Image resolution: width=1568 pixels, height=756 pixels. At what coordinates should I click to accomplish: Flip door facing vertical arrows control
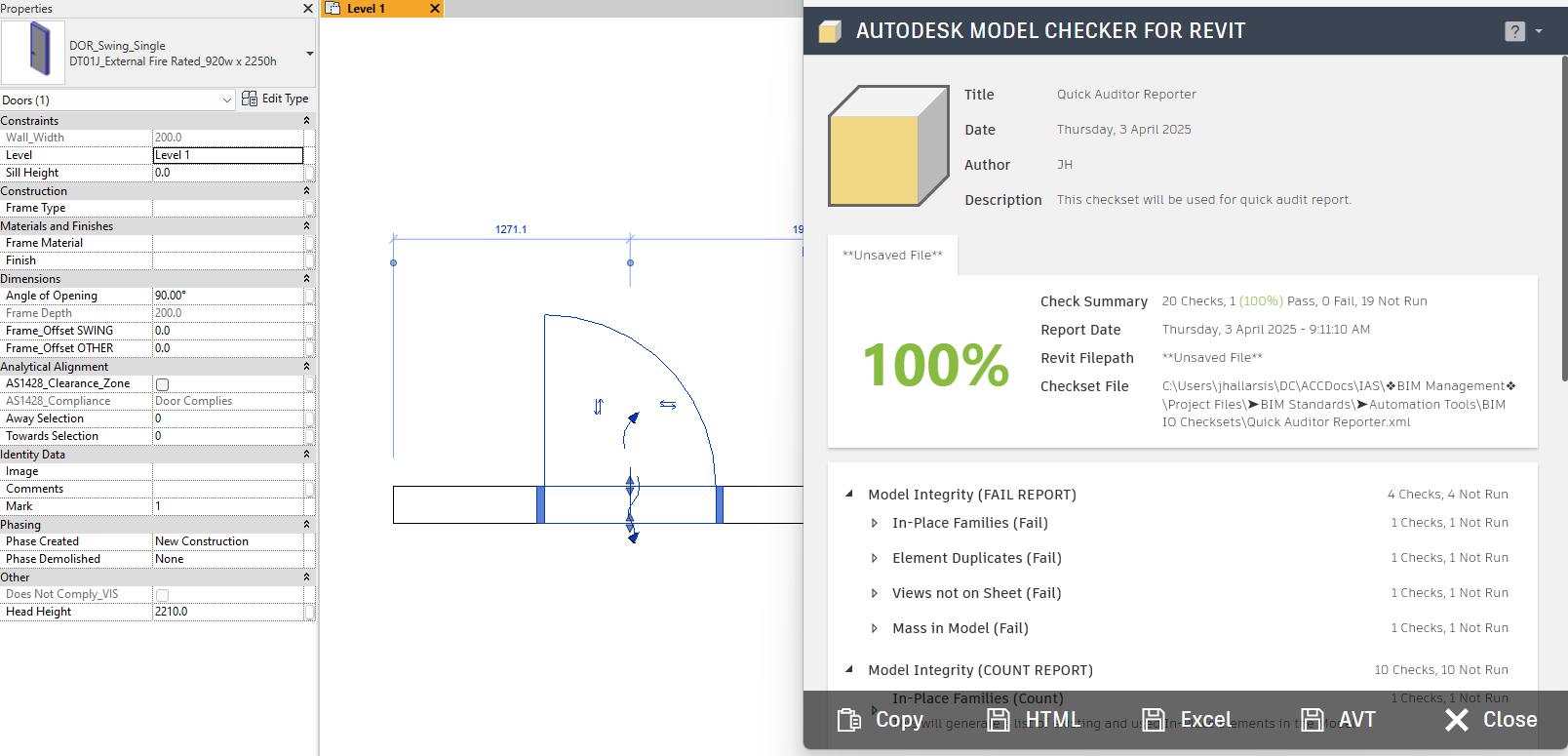(x=599, y=406)
